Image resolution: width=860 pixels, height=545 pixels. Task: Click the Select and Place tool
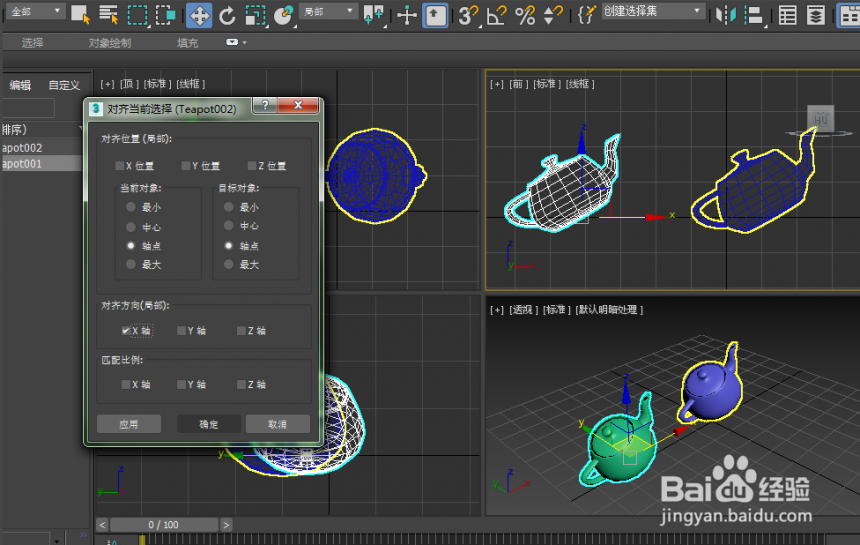(284, 15)
